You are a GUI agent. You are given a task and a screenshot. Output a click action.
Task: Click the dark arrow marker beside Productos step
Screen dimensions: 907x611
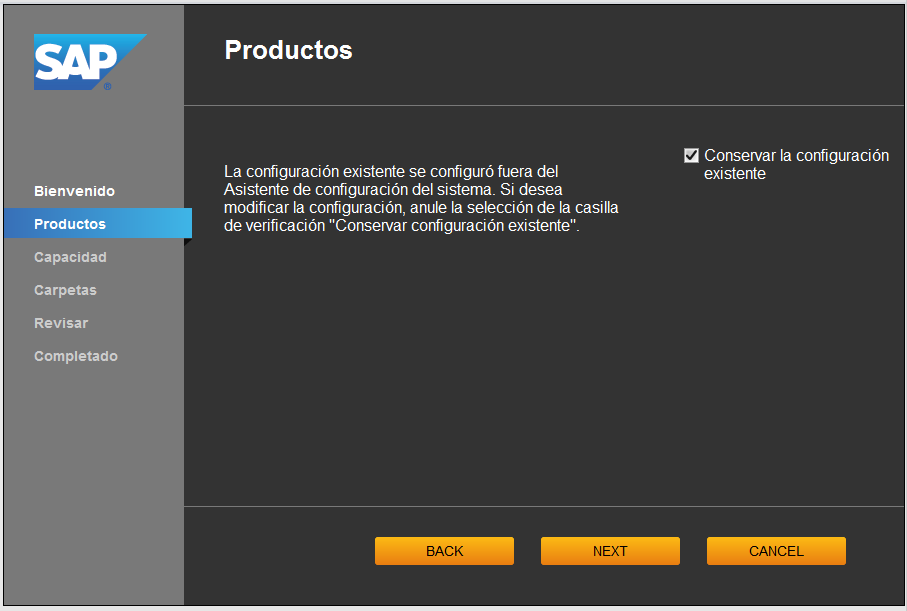187,242
